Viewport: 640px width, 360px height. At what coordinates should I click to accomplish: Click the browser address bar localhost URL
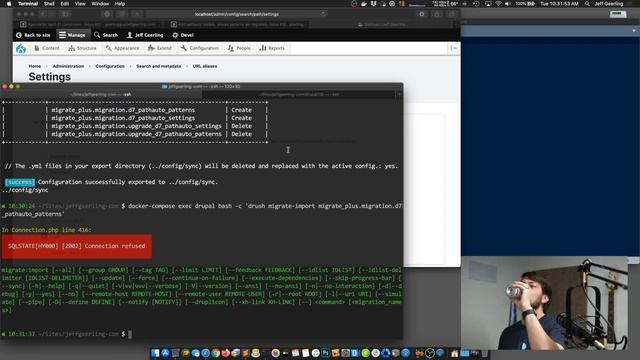(237, 14)
